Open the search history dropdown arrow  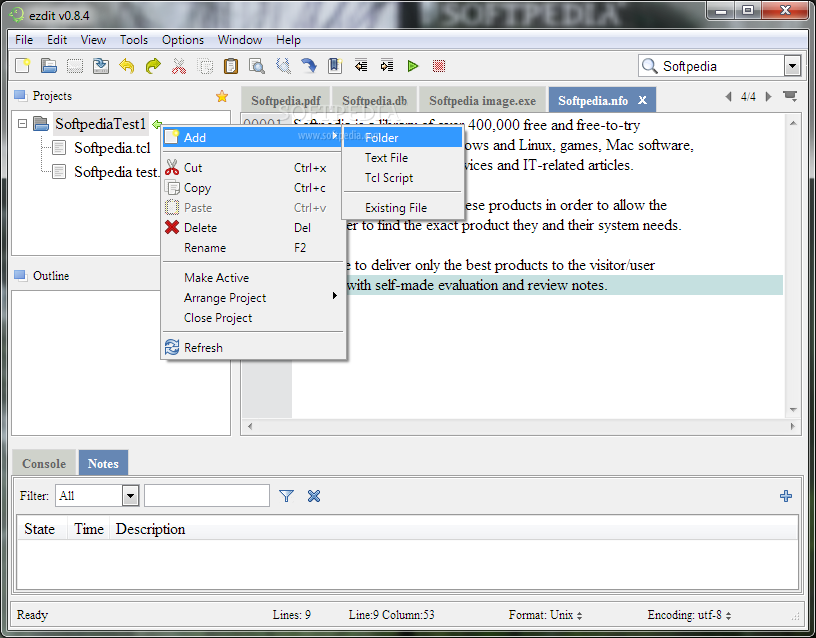click(x=792, y=66)
